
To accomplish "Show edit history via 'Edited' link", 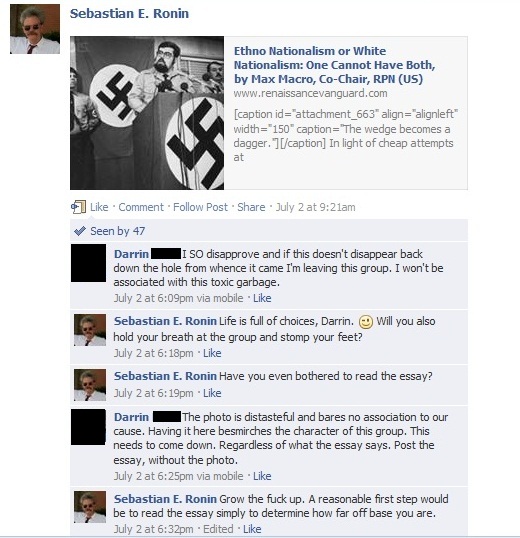I will pyautogui.click(x=218, y=529).
